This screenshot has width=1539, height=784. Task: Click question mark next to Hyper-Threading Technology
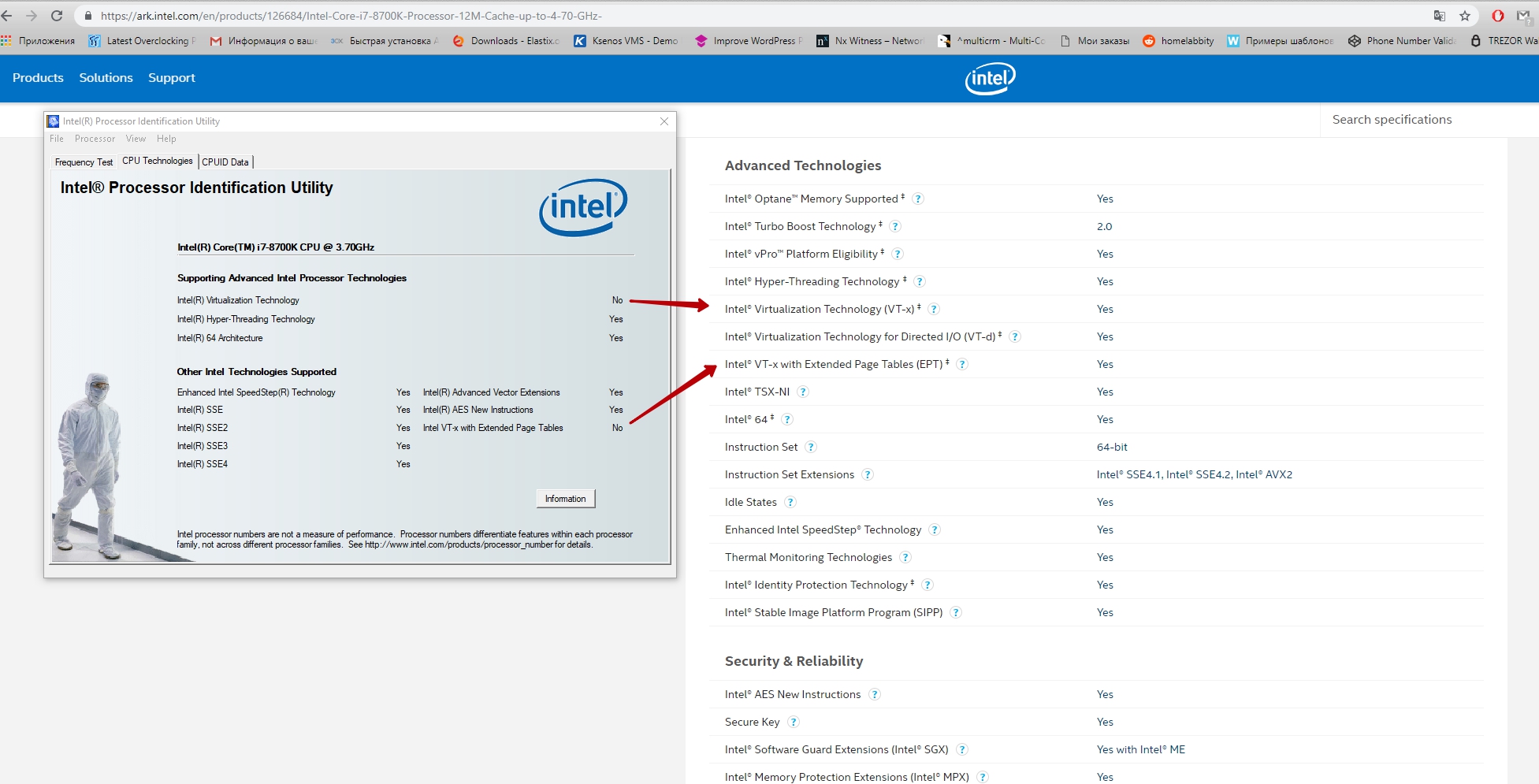tap(919, 282)
